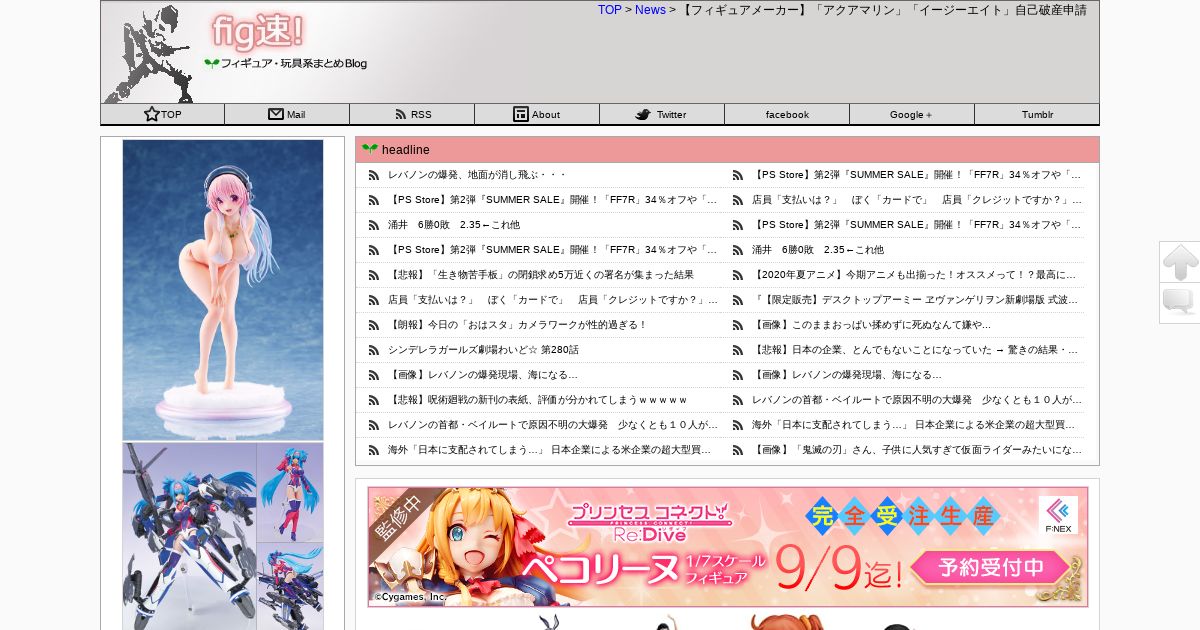Click the fig速! site logo
This screenshot has height=630, width=1200.
tap(258, 32)
